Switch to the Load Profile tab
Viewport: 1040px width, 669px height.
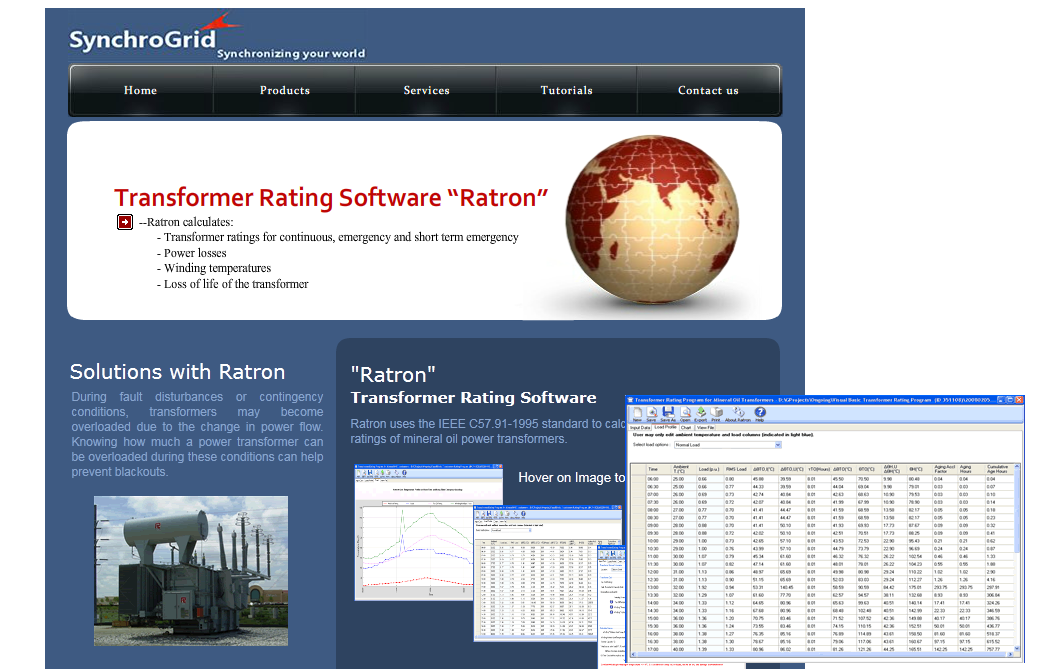click(x=665, y=427)
